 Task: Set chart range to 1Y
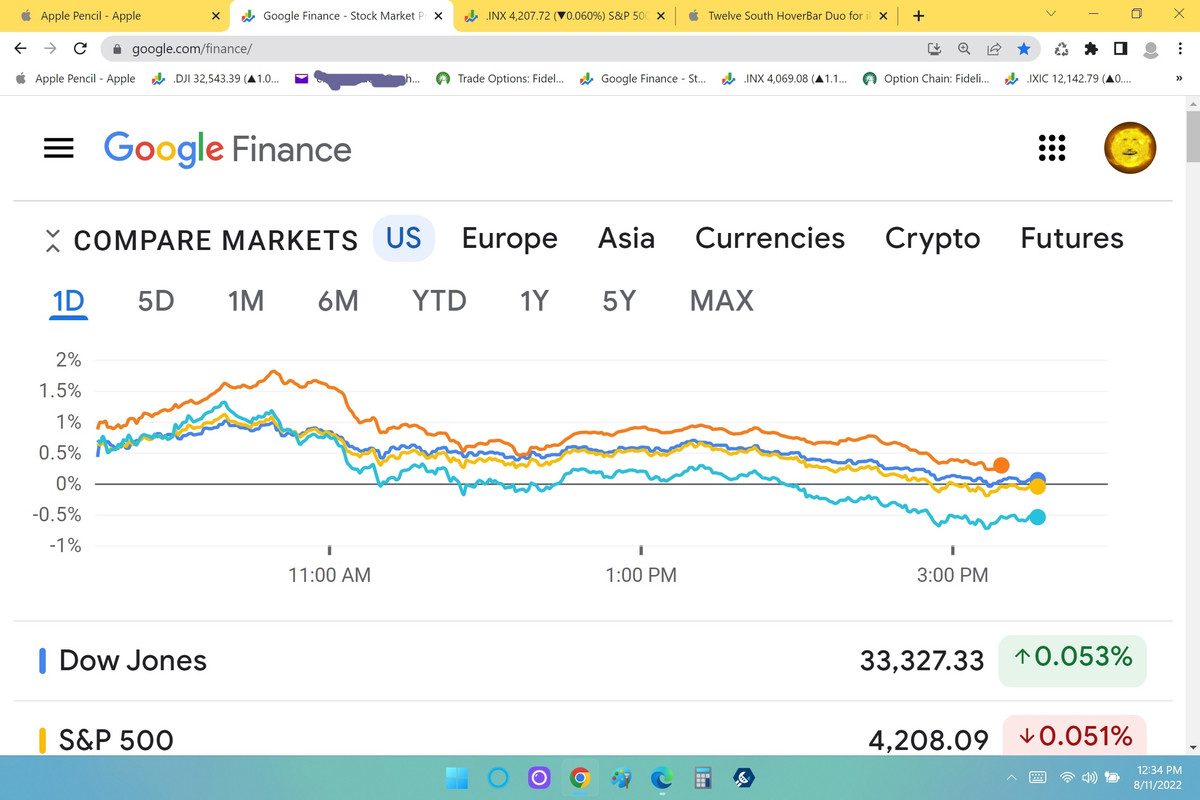point(534,301)
